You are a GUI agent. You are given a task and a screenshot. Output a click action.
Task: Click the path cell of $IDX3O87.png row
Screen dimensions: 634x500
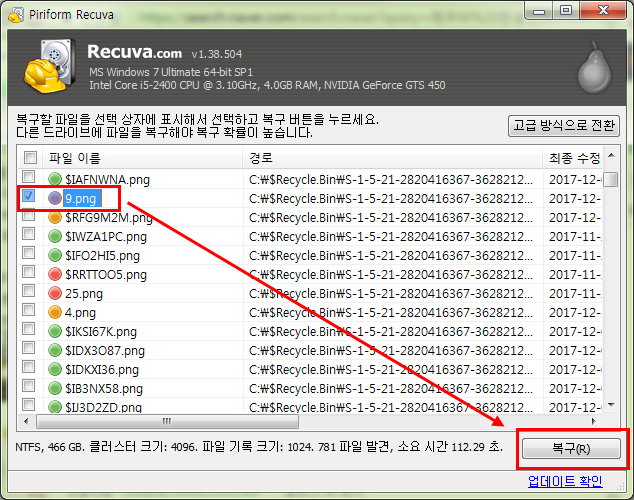click(391, 350)
